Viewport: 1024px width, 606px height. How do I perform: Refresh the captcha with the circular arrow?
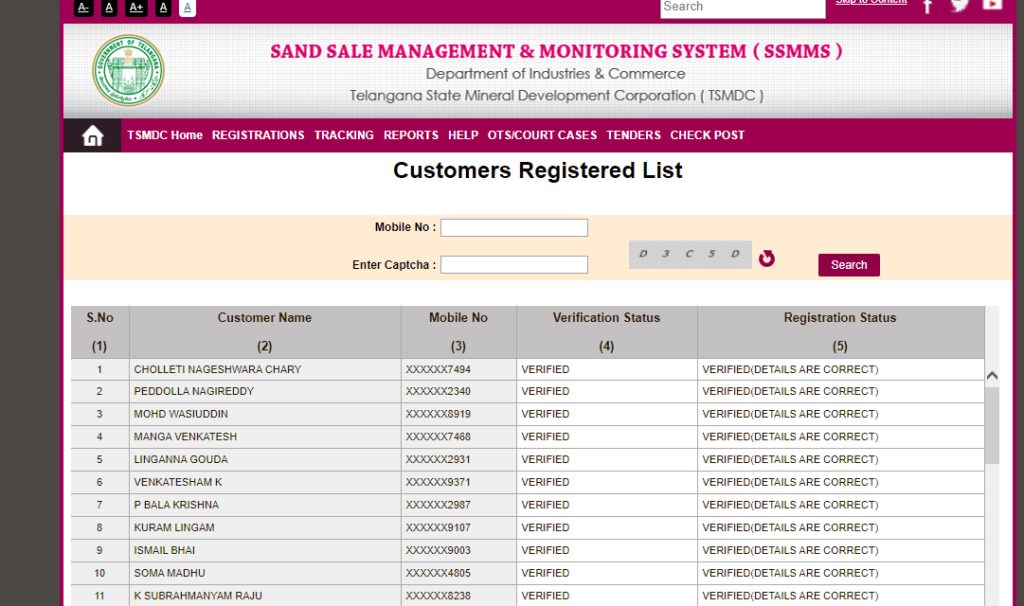pos(767,259)
